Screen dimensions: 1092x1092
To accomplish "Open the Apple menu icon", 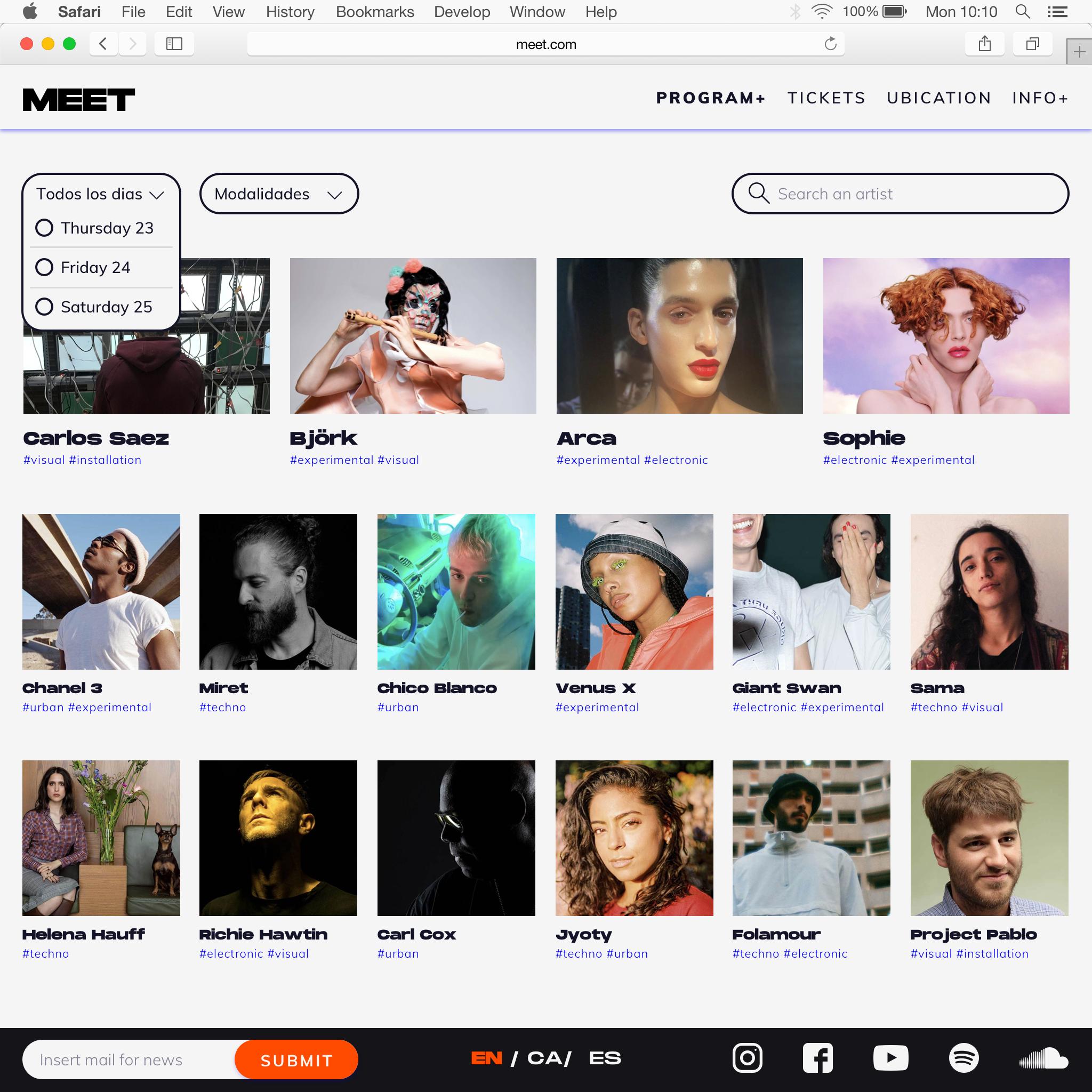I will point(30,11).
